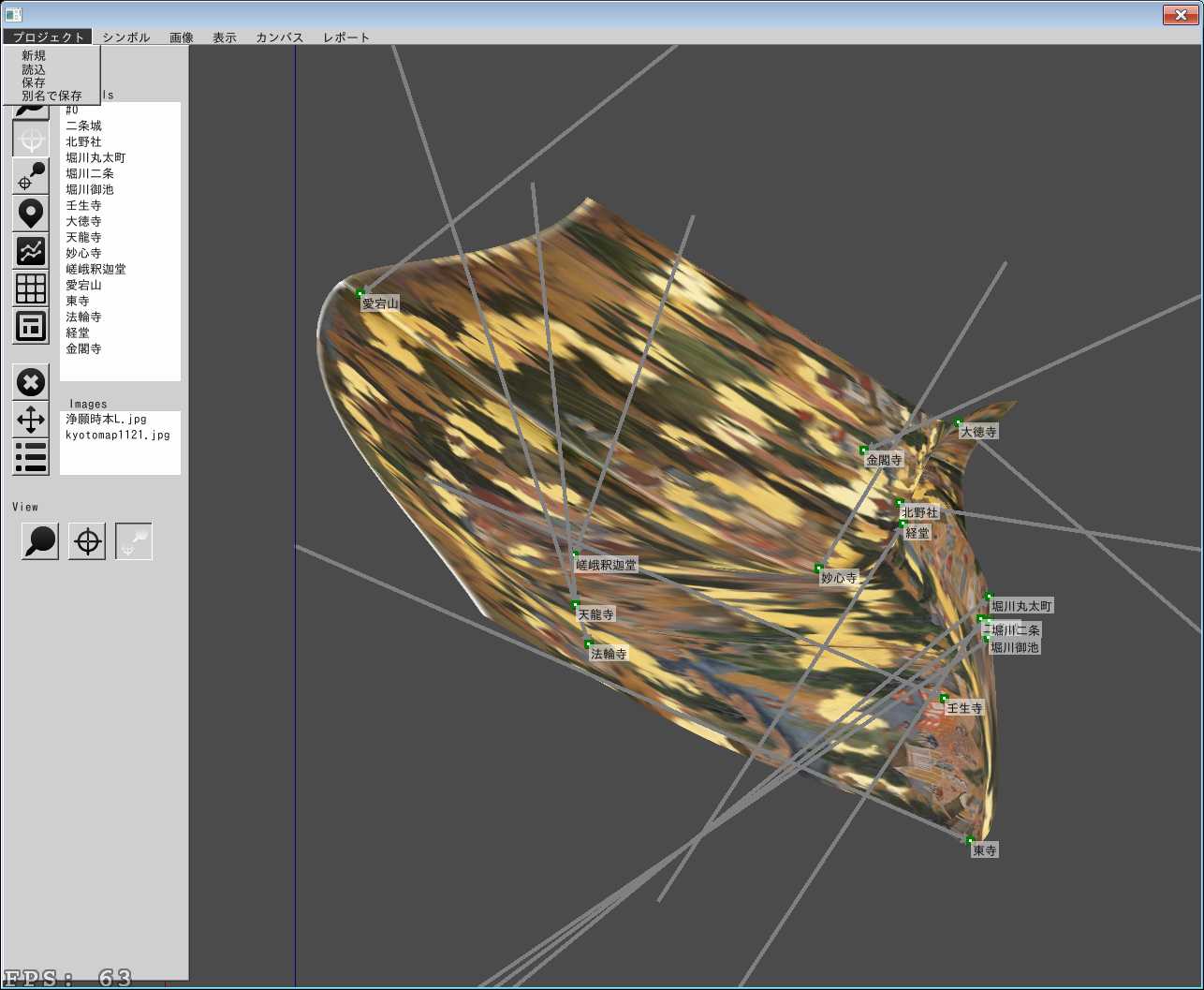Image resolution: width=1204 pixels, height=990 pixels.
Task: Select 堀川御池 in the symbols list
Action: (90, 189)
